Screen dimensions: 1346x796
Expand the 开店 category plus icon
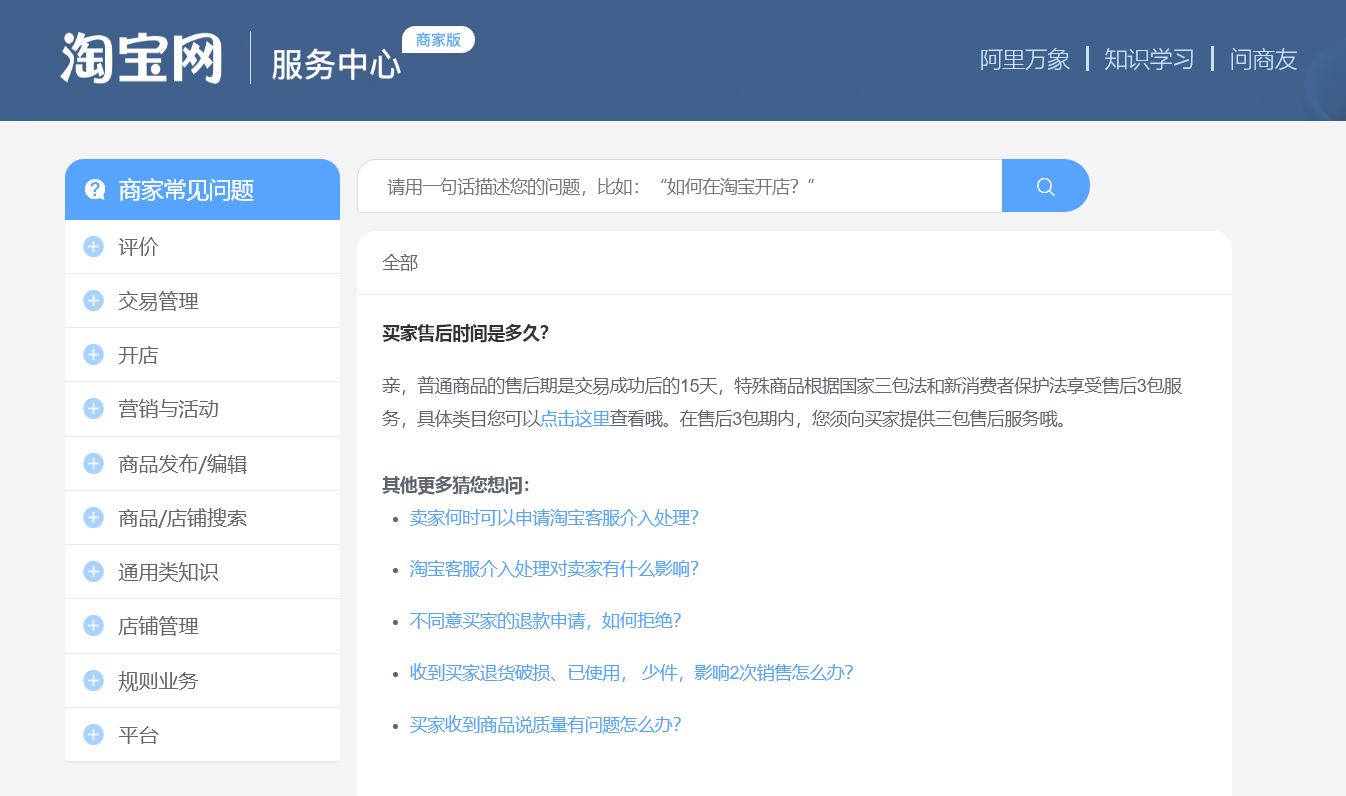(94, 354)
